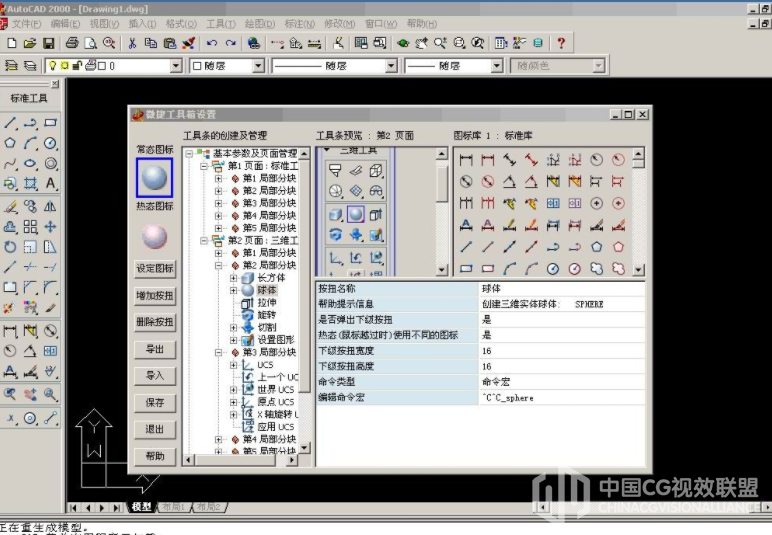Click the Cut scissors icon
The height and width of the screenshot is (535, 772).
tap(132, 43)
